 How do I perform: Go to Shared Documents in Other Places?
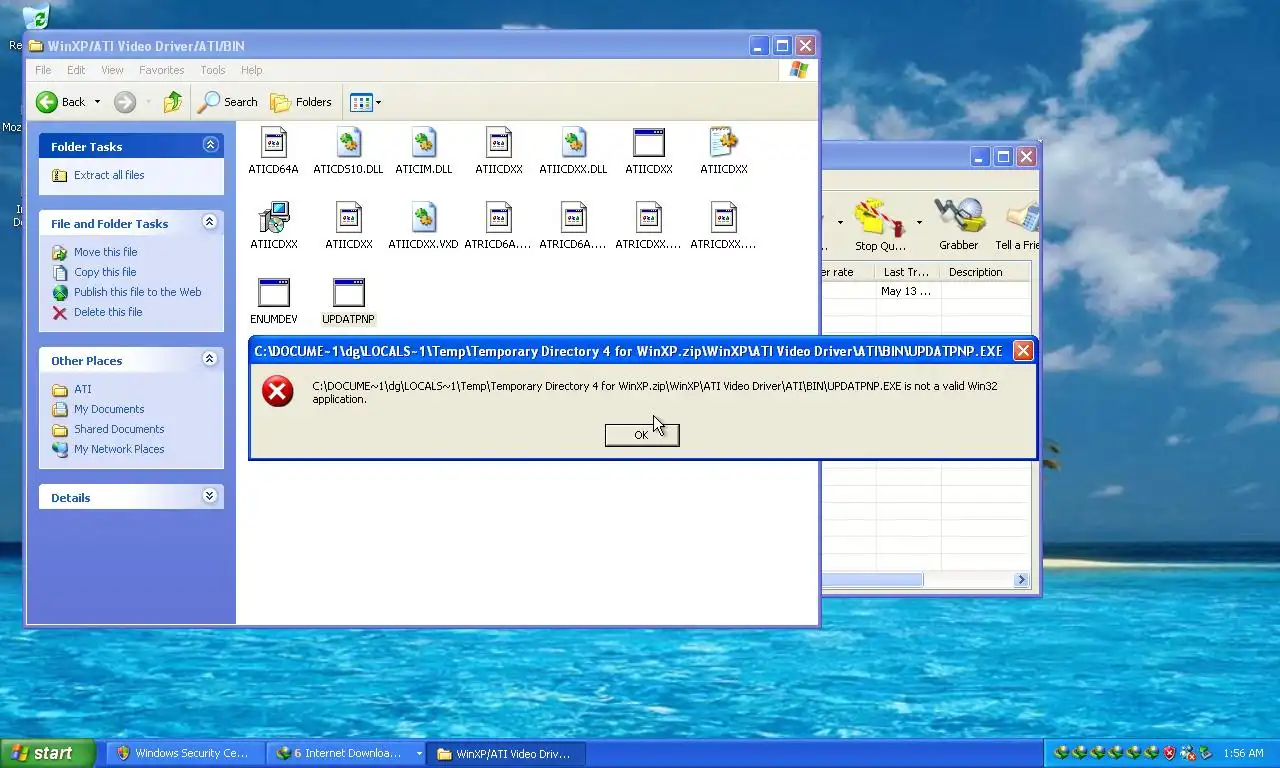(119, 429)
